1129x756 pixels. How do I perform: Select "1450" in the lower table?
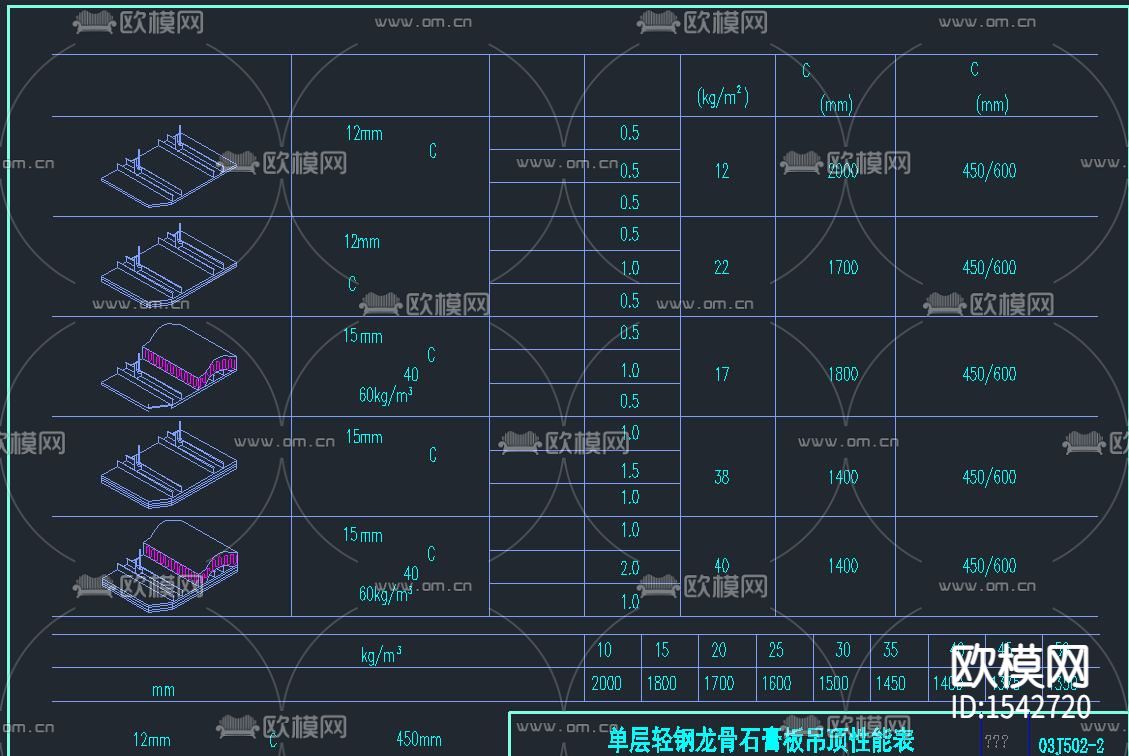point(890,683)
